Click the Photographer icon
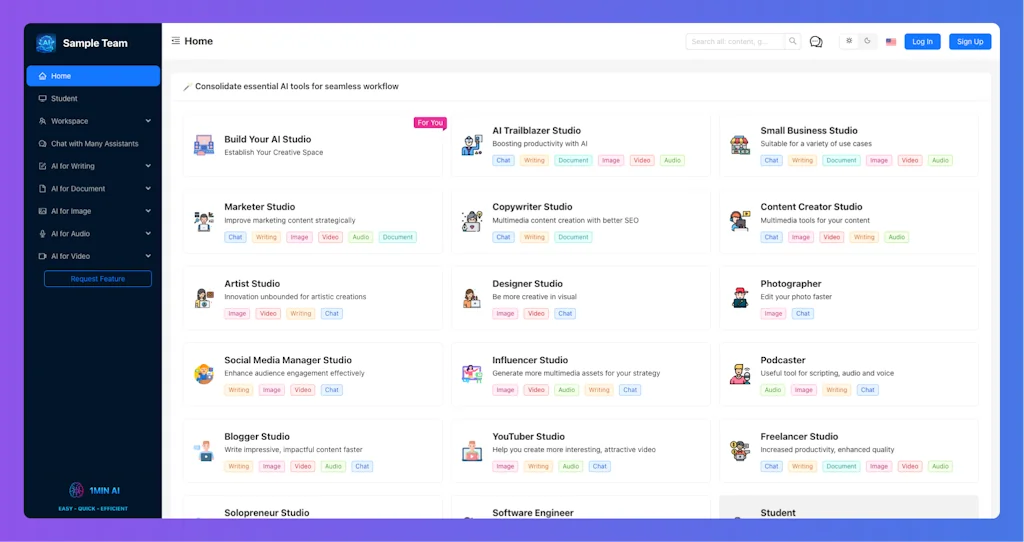This screenshot has width=1024, height=542. click(x=740, y=298)
